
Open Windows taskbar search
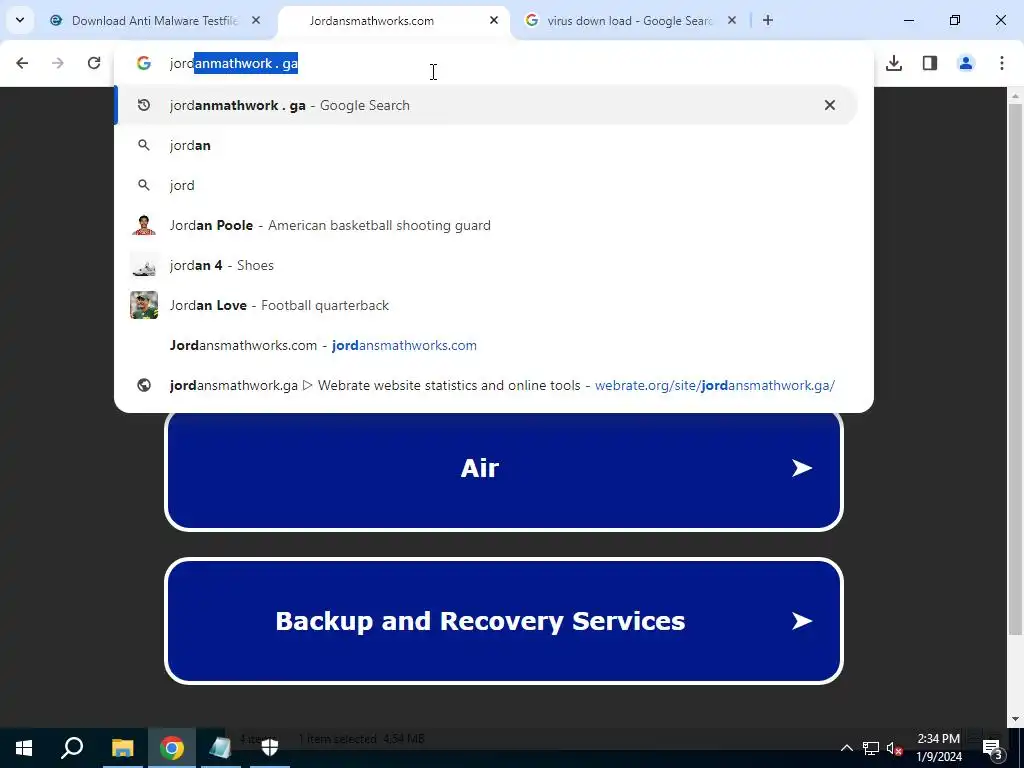pyautogui.click(x=72, y=748)
